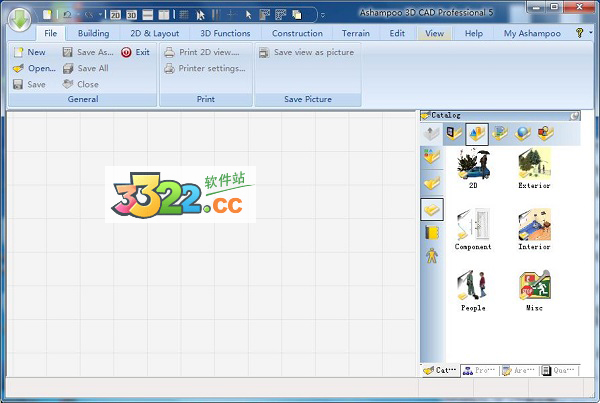Expand the help dropdown arrow beside question mark
This screenshot has height=403, width=600.
591,33
